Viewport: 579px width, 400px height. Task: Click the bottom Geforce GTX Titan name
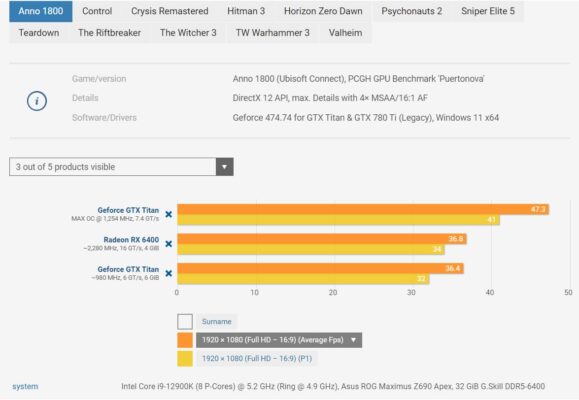pyautogui.click(x=128, y=269)
